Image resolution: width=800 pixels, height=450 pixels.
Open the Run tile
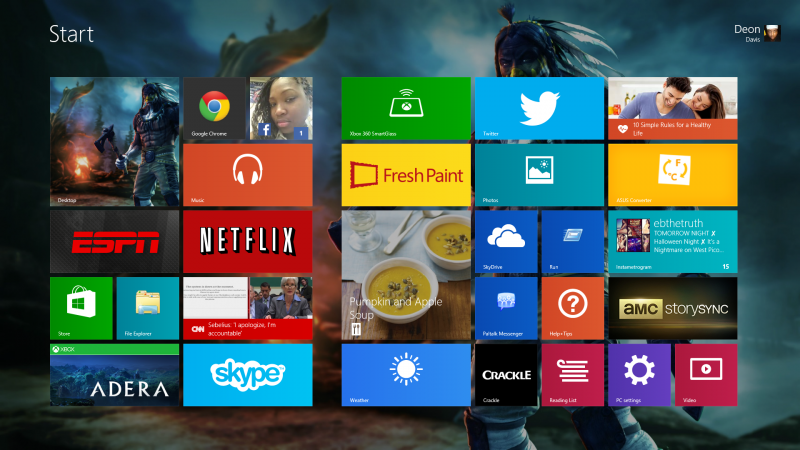(573, 241)
